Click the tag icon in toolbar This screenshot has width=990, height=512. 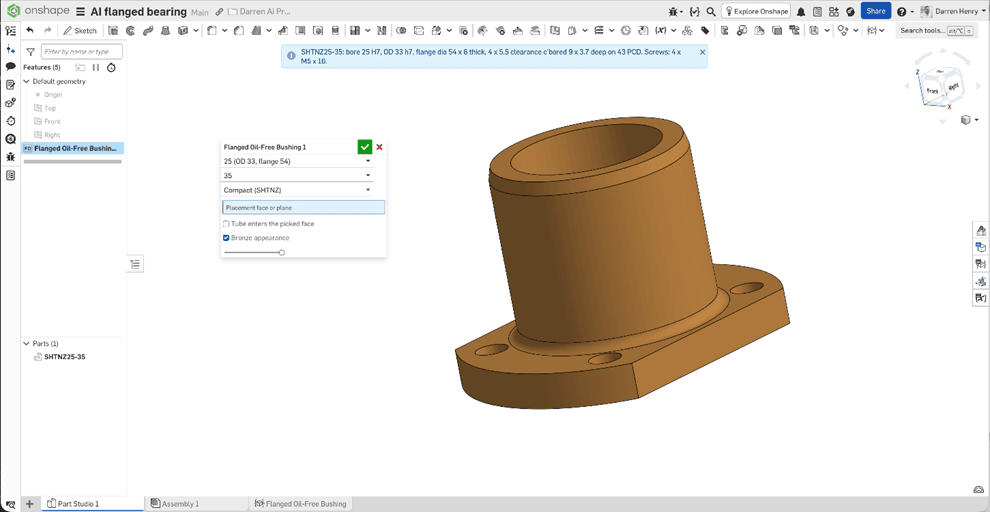pyautogui.click(x=705, y=30)
